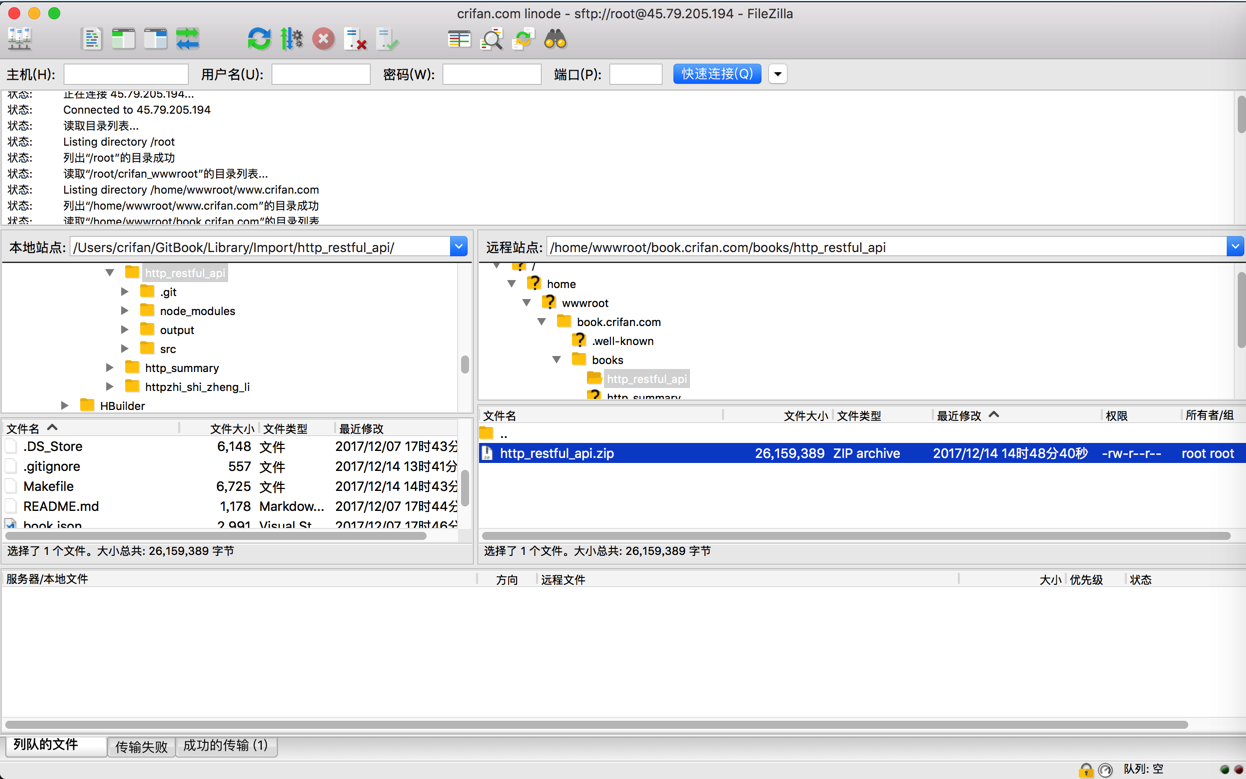Toggle directory comparison magnifier icon
This screenshot has width=1246, height=779.
(x=491, y=39)
